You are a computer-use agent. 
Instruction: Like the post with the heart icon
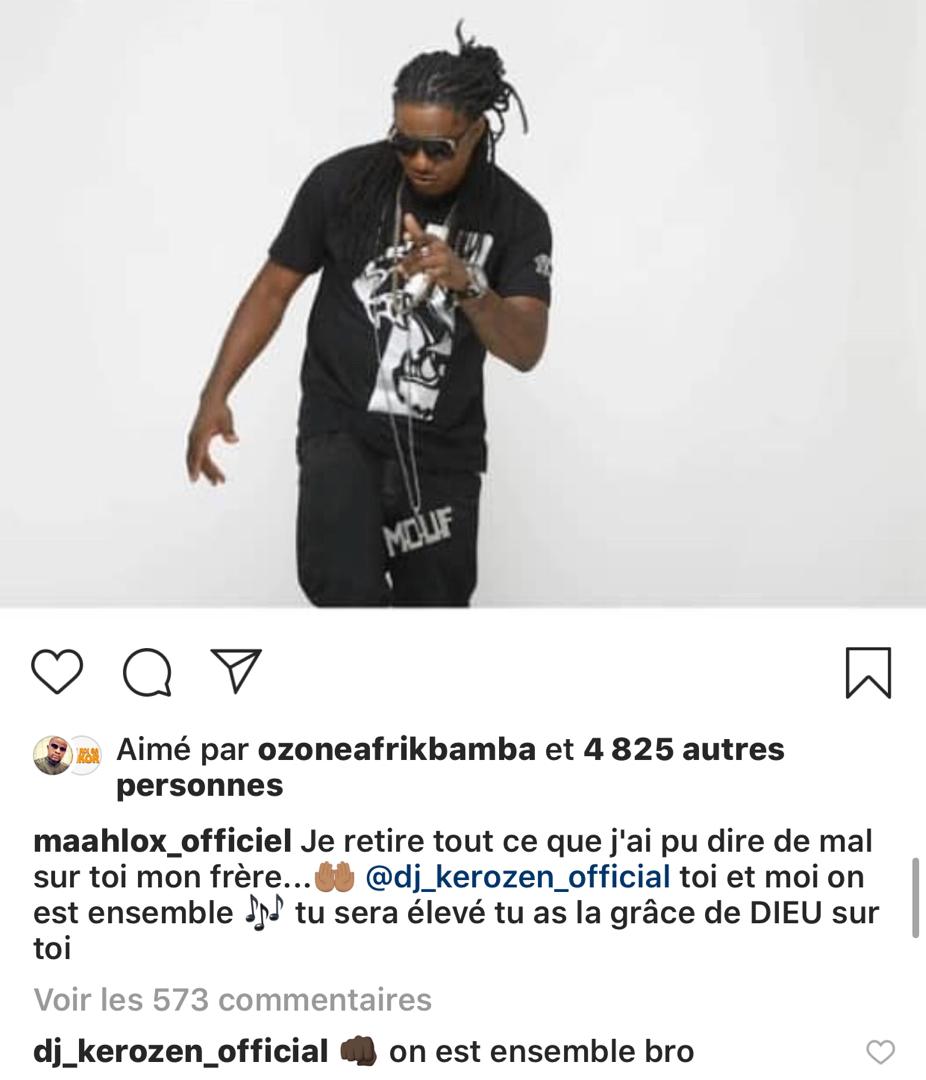[57, 670]
